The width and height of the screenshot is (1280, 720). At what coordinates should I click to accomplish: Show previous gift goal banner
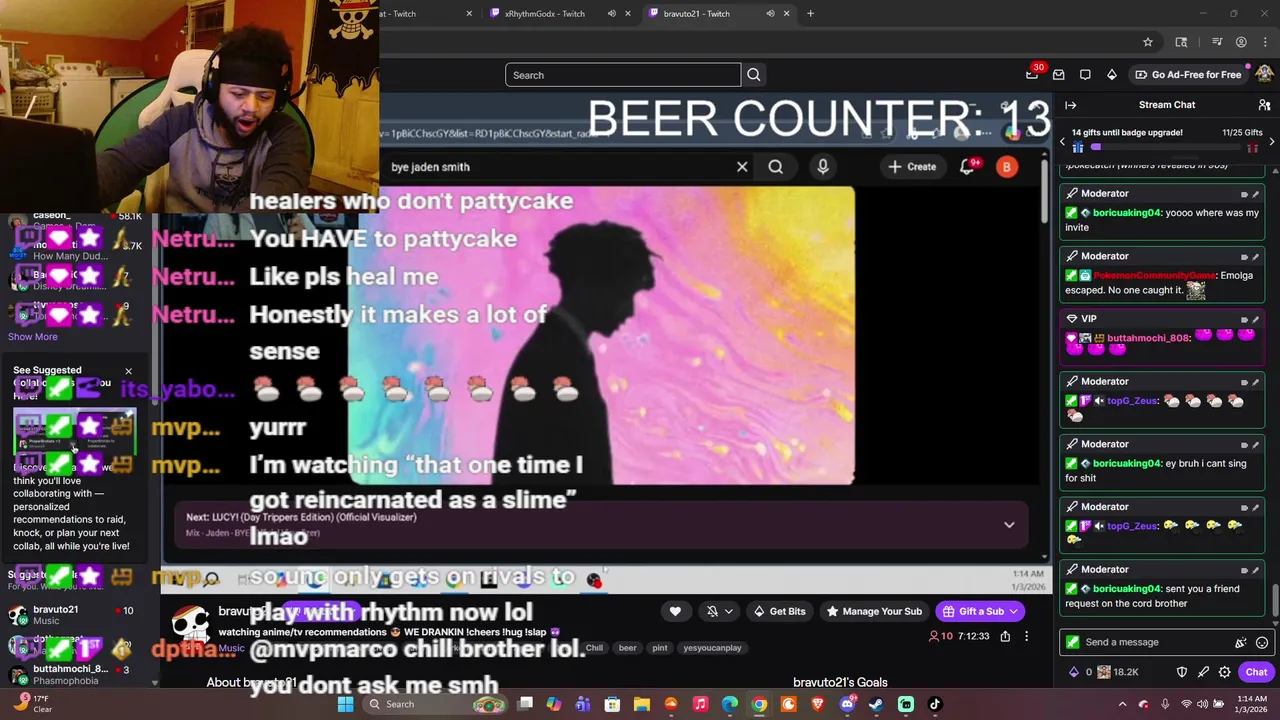click(1063, 141)
